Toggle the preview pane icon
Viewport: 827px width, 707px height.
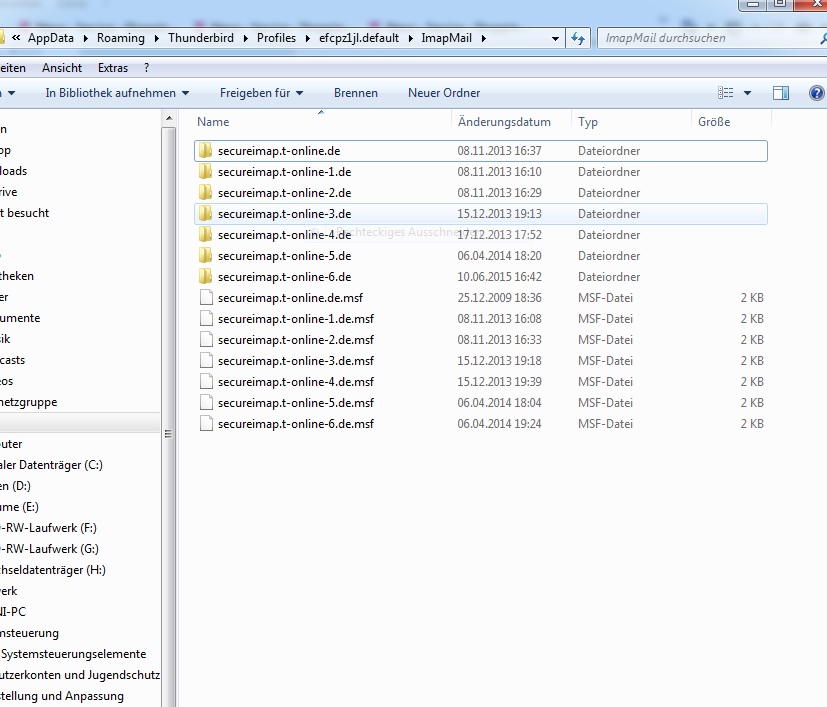pyautogui.click(x=781, y=93)
